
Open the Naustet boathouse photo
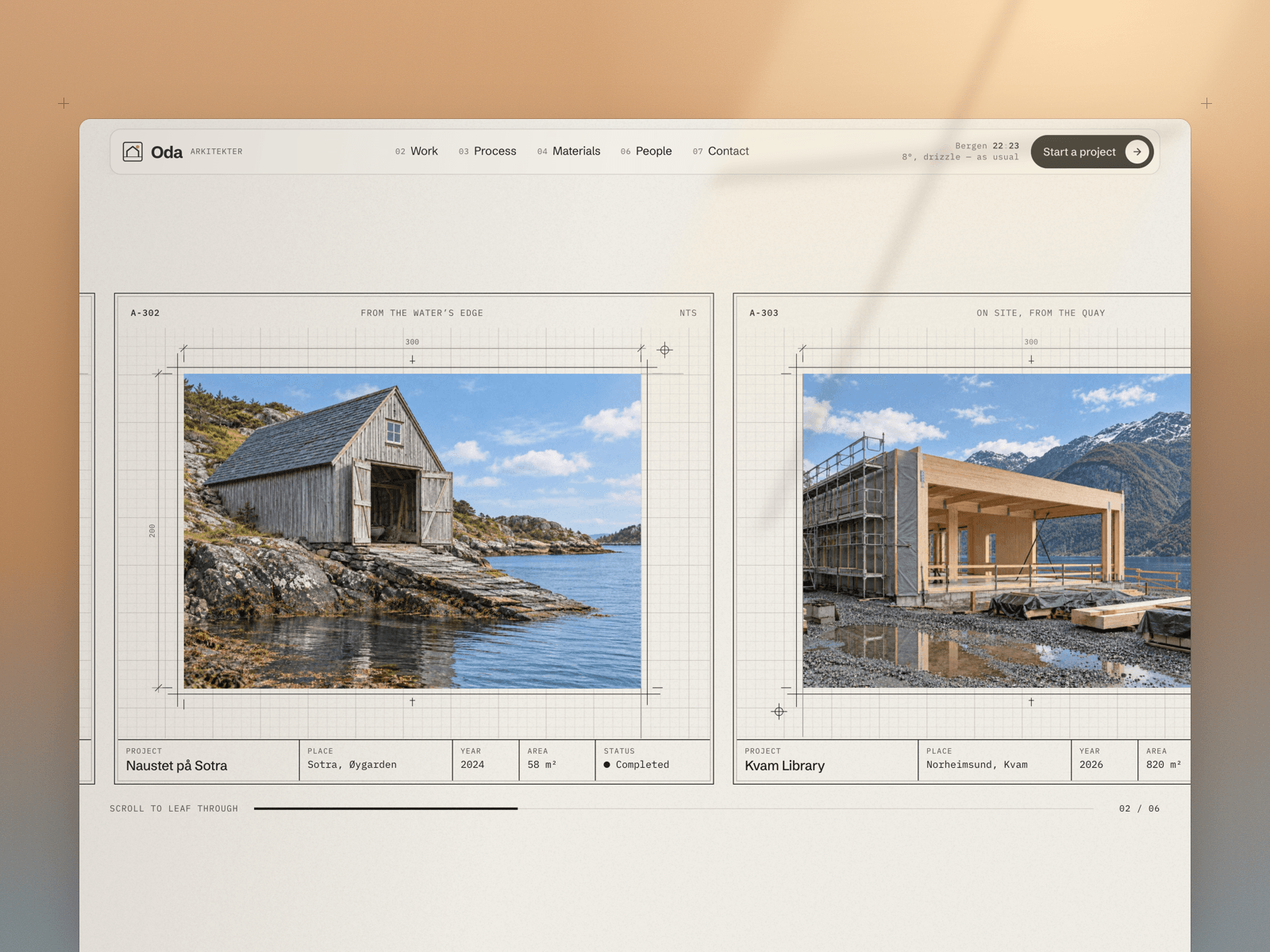pos(412,531)
